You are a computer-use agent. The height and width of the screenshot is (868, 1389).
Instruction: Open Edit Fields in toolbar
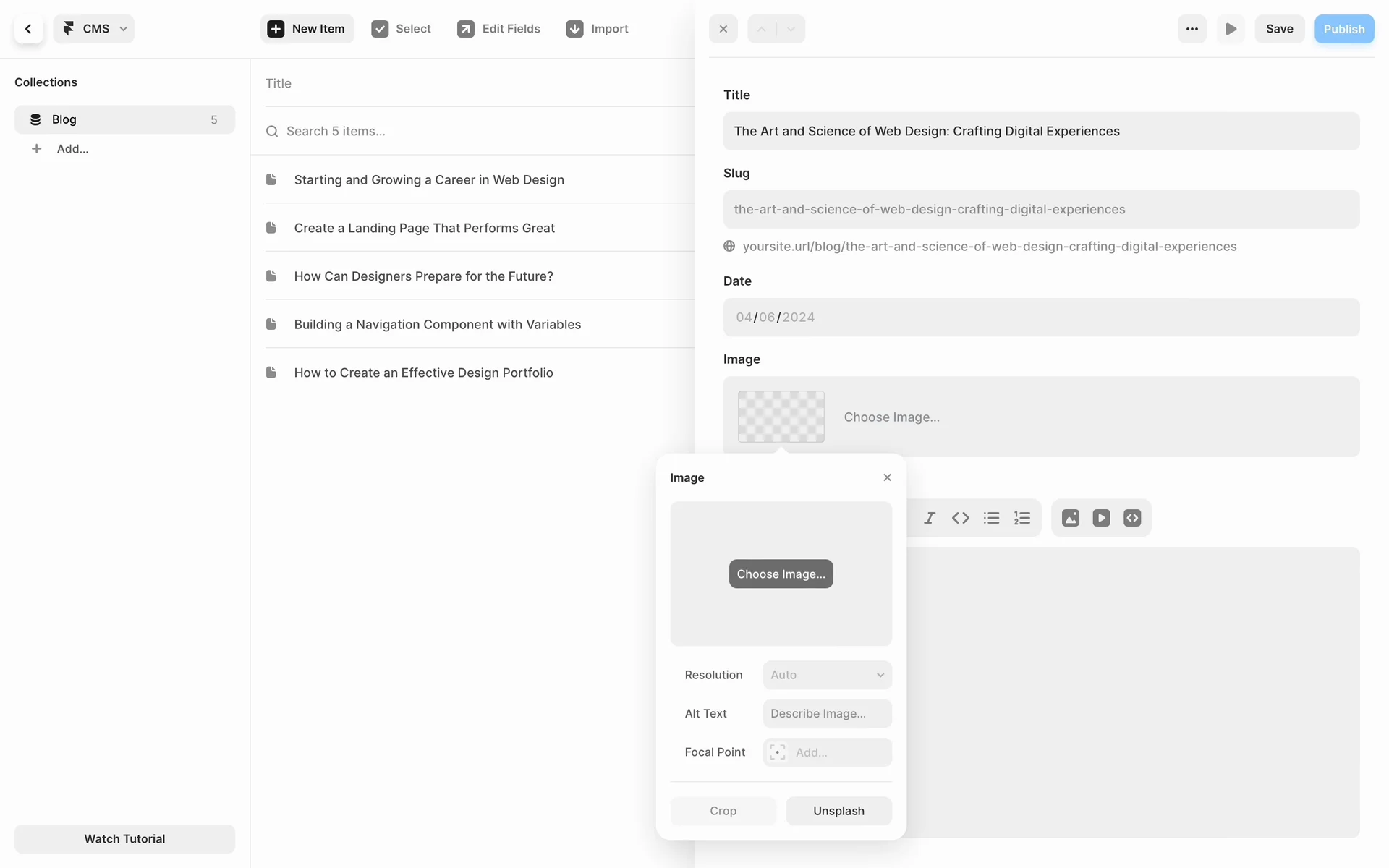click(x=499, y=29)
